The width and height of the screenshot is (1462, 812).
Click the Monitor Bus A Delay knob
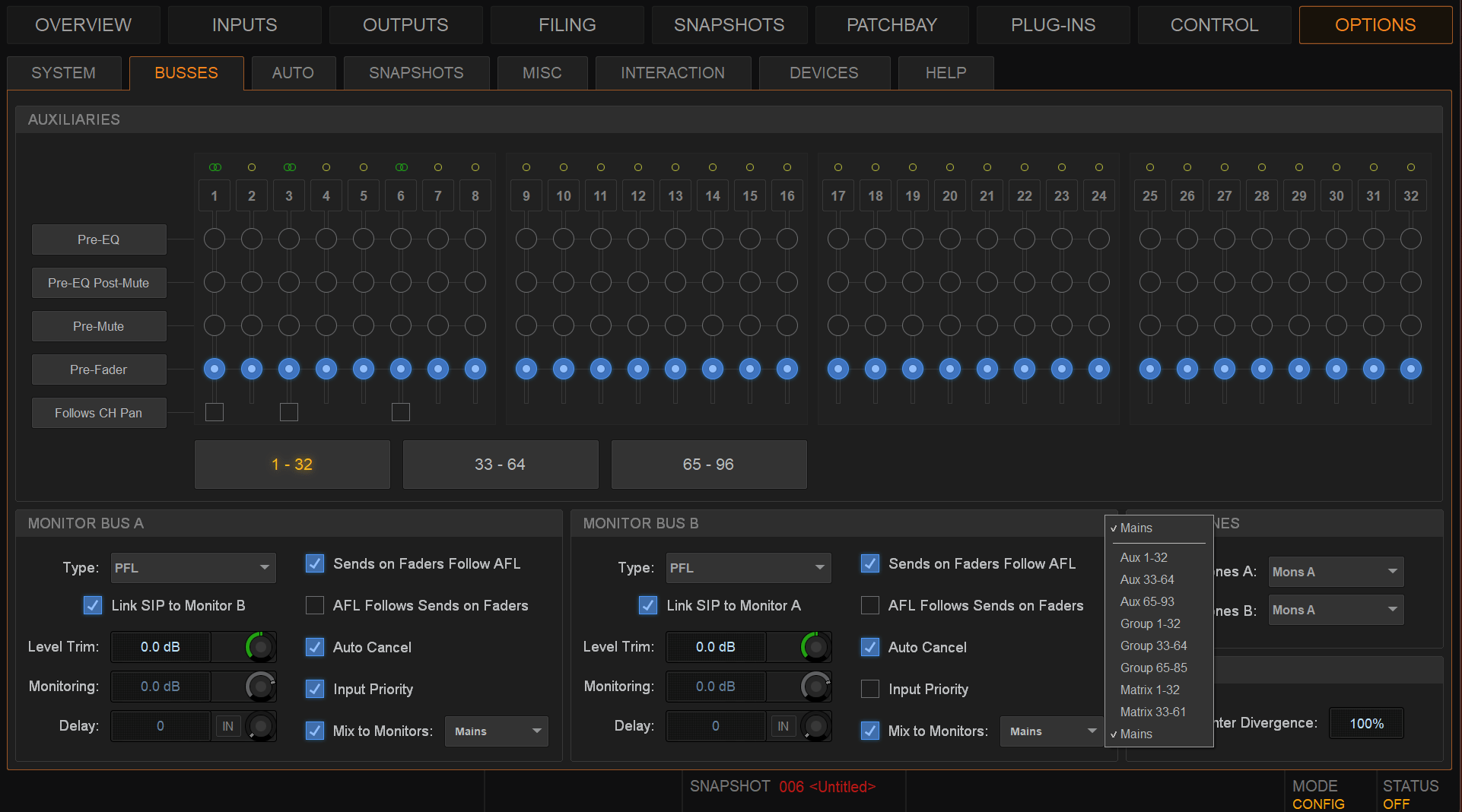[x=260, y=726]
